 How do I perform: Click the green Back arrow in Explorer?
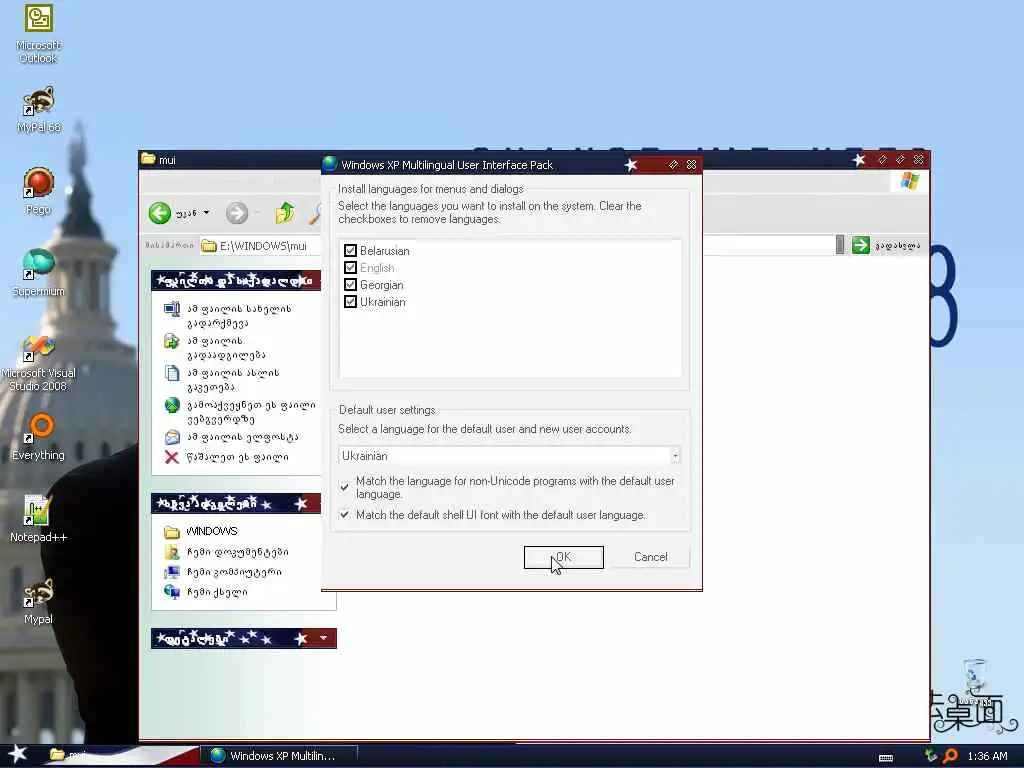pos(159,213)
